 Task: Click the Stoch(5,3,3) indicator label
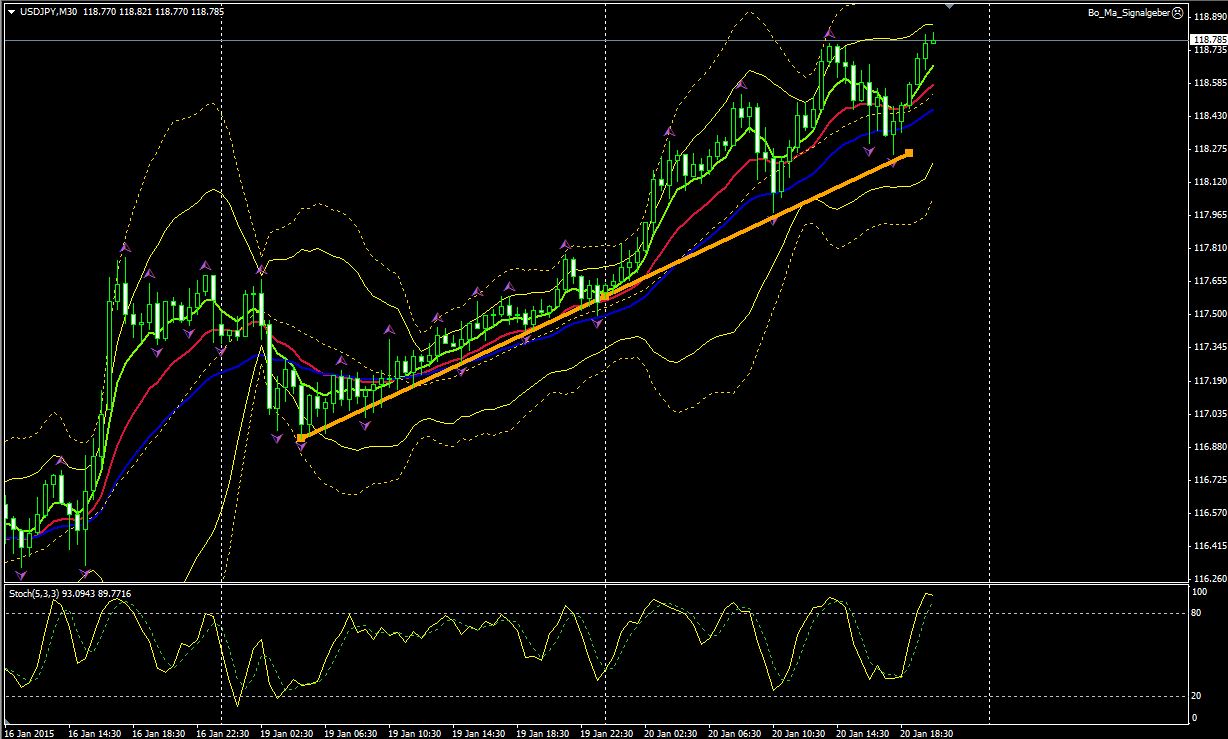[x=33, y=594]
